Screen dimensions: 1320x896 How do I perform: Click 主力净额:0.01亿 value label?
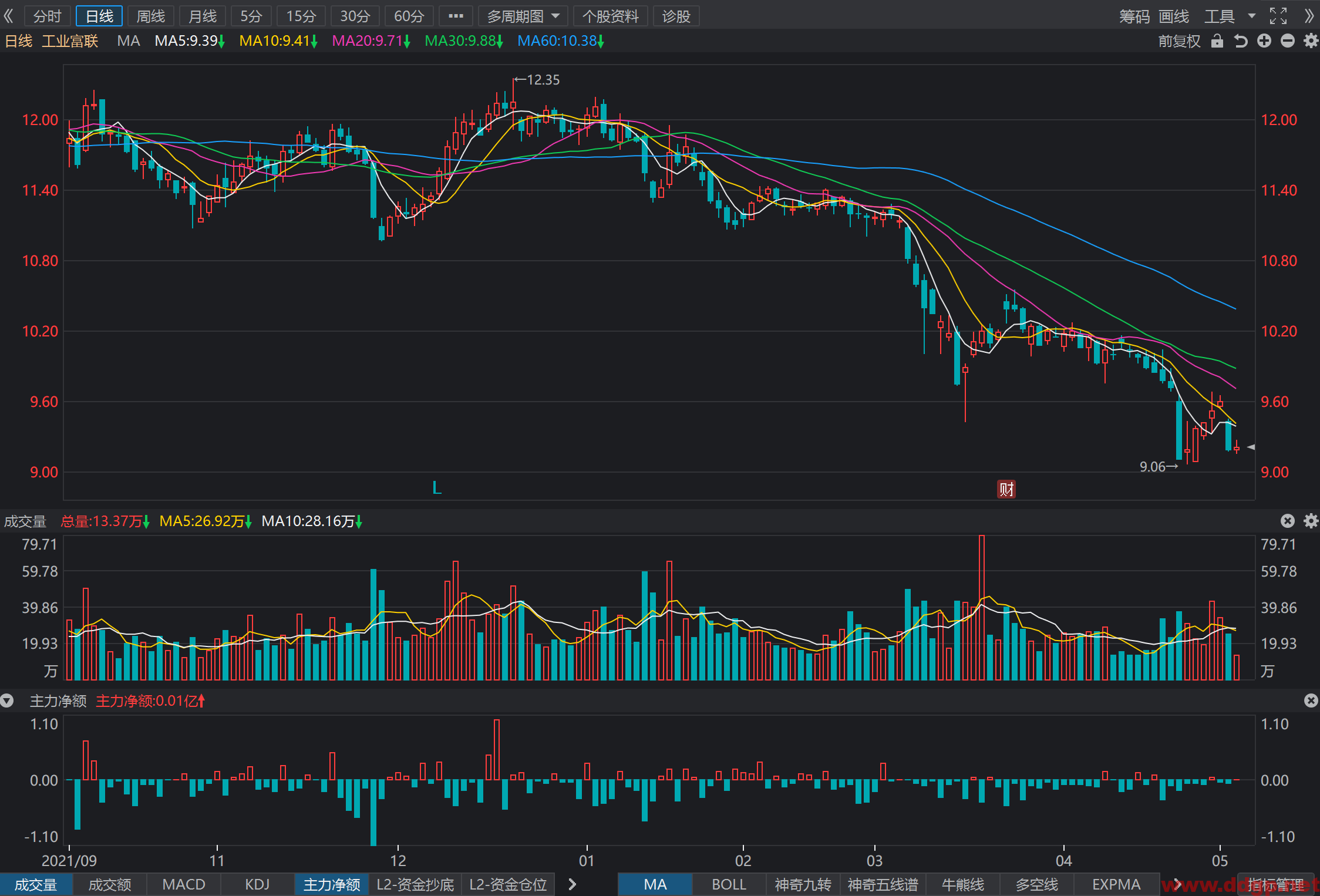click(x=150, y=700)
